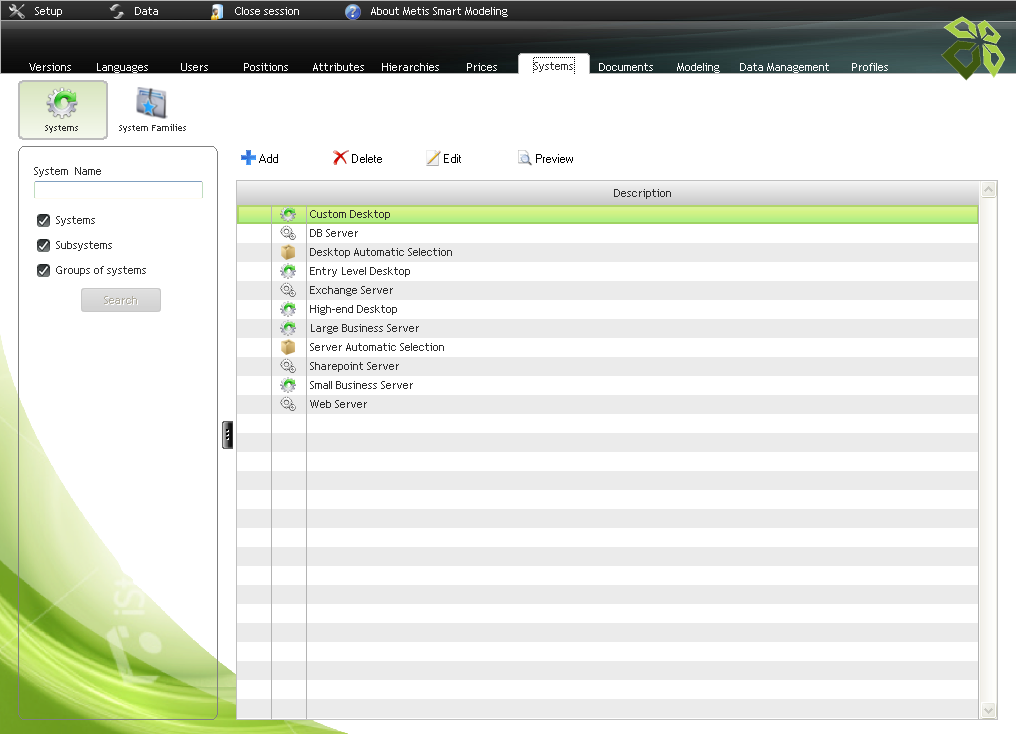Focus the System Name input field

point(119,189)
